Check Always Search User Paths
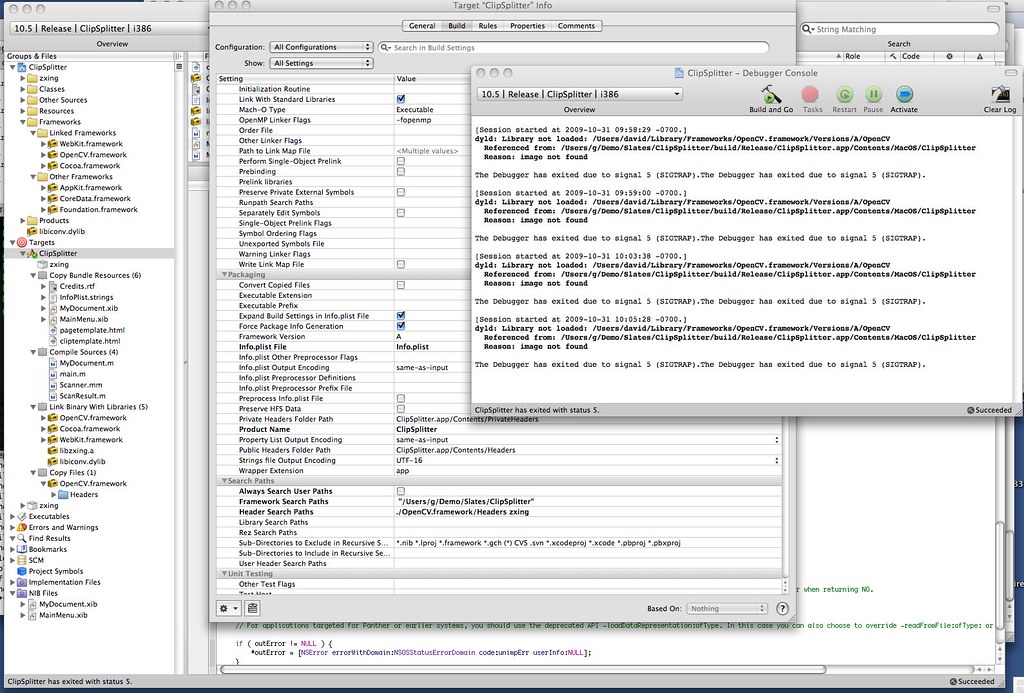 [401, 491]
